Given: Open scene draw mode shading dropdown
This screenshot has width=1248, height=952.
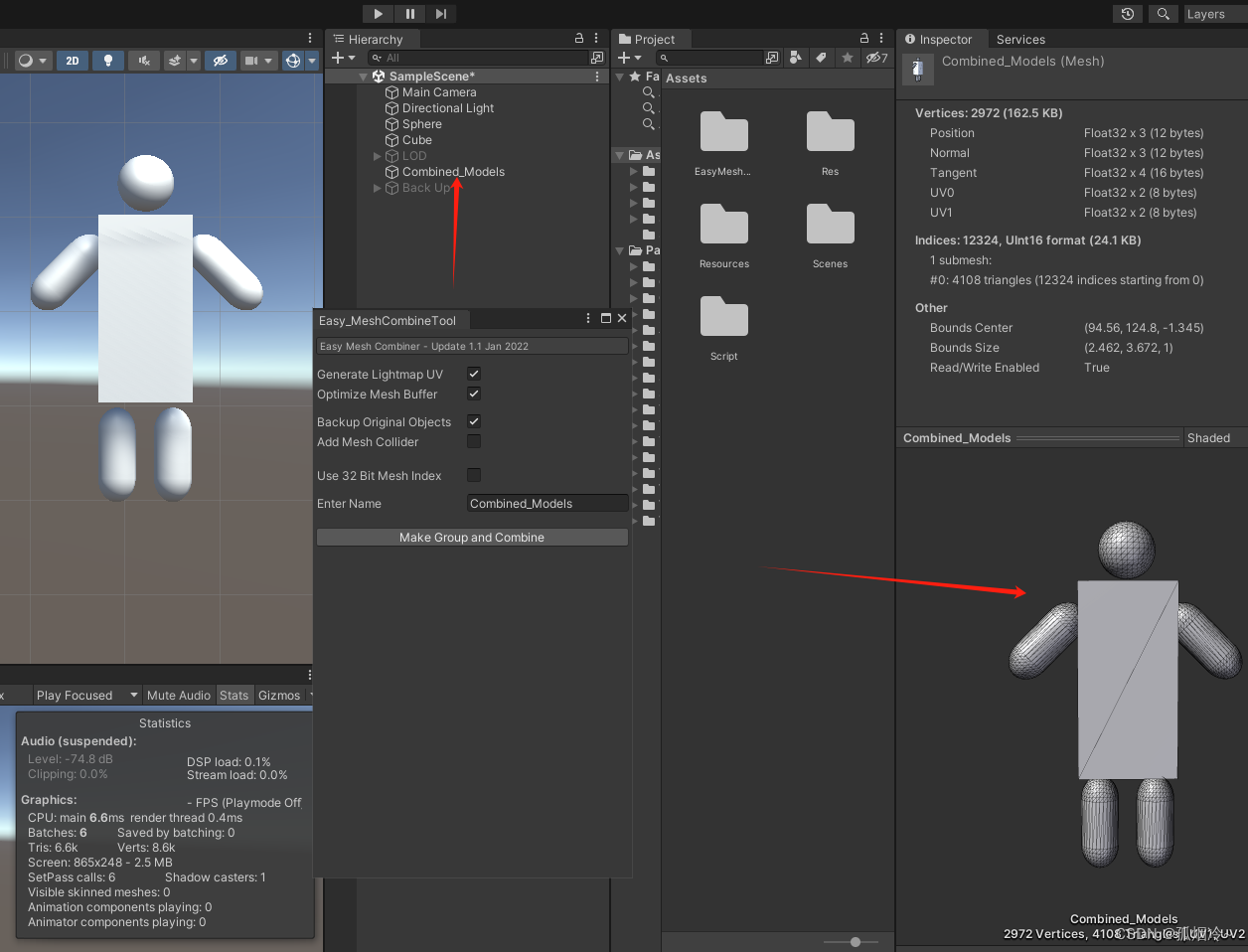Looking at the screenshot, I should pyautogui.click(x=33, y=61).
